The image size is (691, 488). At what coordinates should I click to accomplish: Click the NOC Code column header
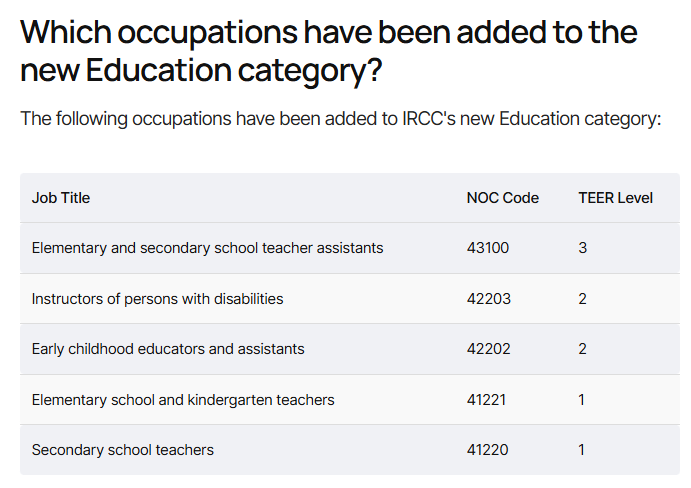point(503,198)
